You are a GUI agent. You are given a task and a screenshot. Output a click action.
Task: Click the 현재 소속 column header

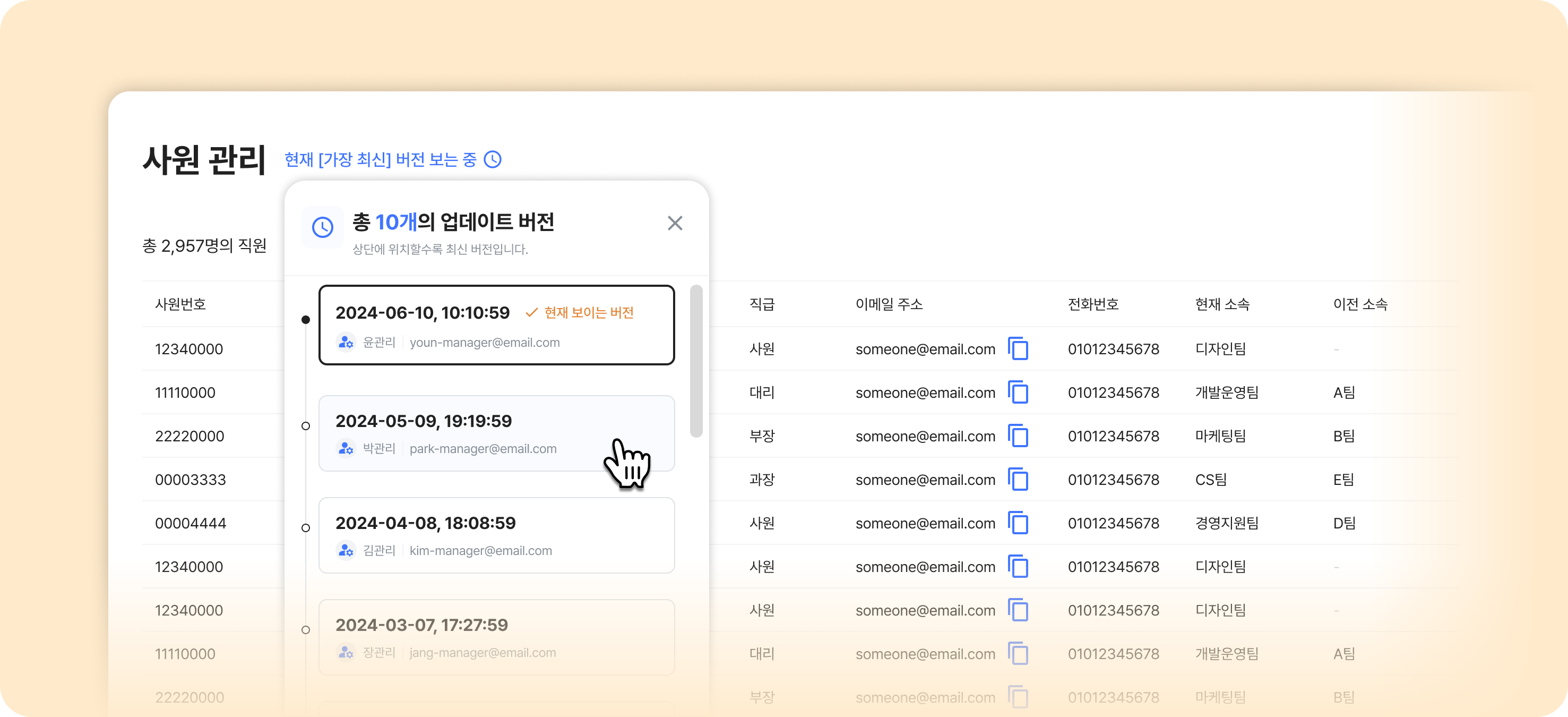pyautogui.click(x=1222, y=304)
